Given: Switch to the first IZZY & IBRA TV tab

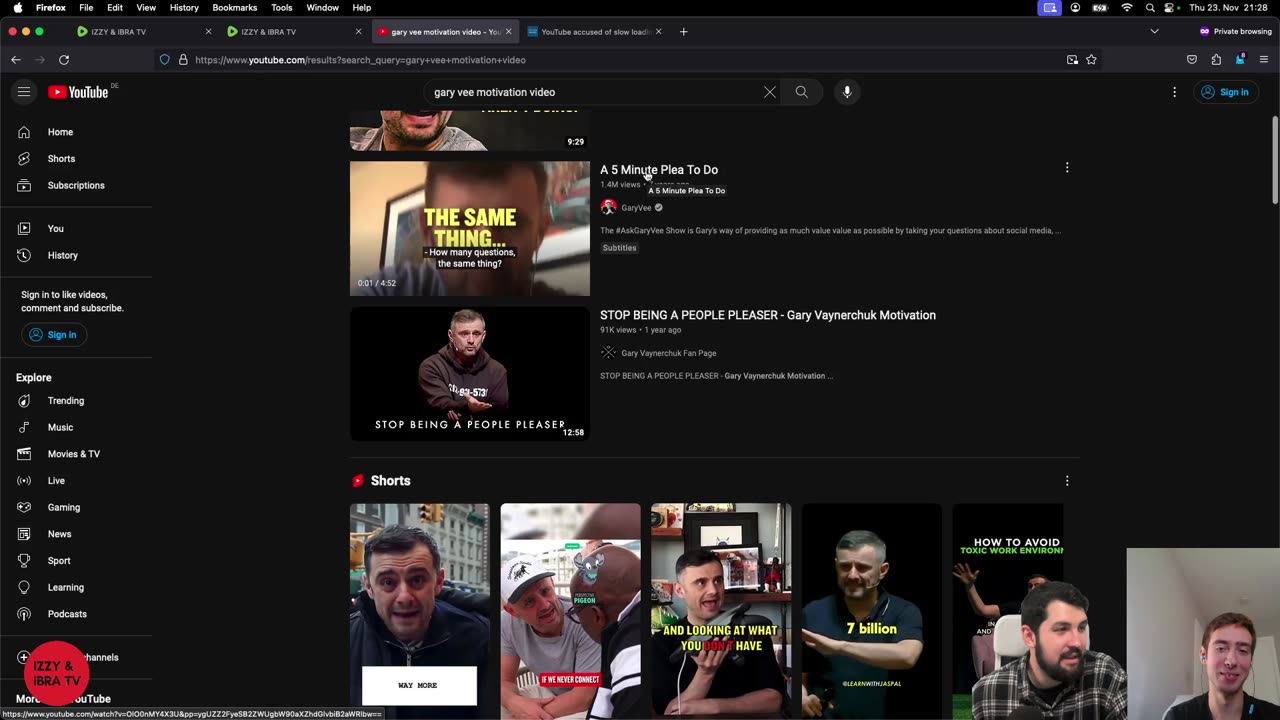Looking at the screenshot, I should tap(138, 32).
